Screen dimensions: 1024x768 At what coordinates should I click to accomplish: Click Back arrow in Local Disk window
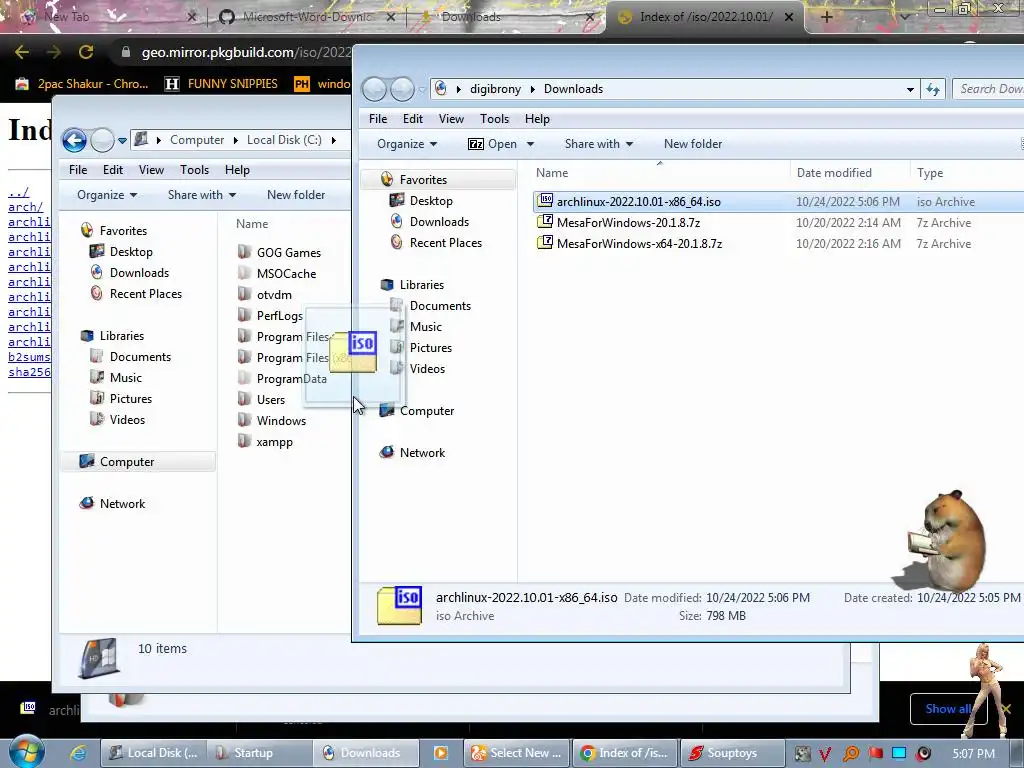click(74, 140)
